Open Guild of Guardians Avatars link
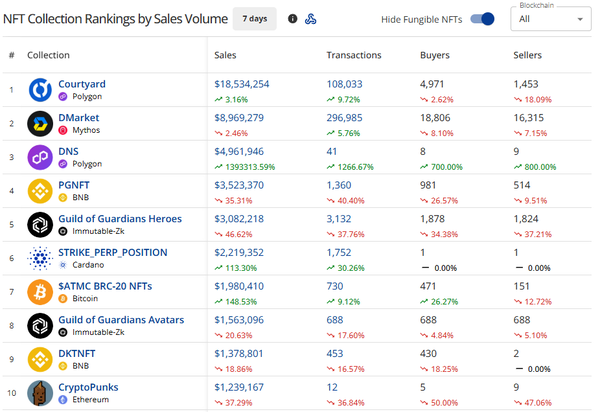 [121, 320]
